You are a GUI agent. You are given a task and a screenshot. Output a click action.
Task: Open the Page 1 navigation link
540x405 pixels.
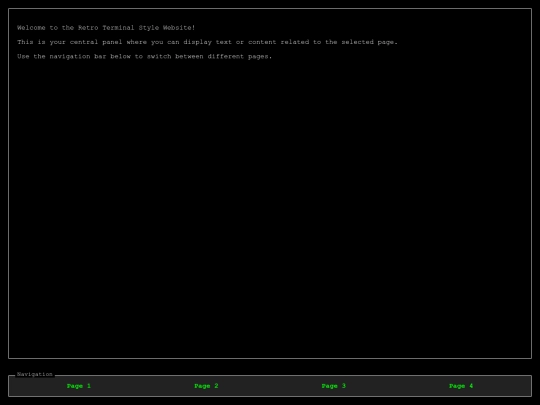click(x=79, y=386)
